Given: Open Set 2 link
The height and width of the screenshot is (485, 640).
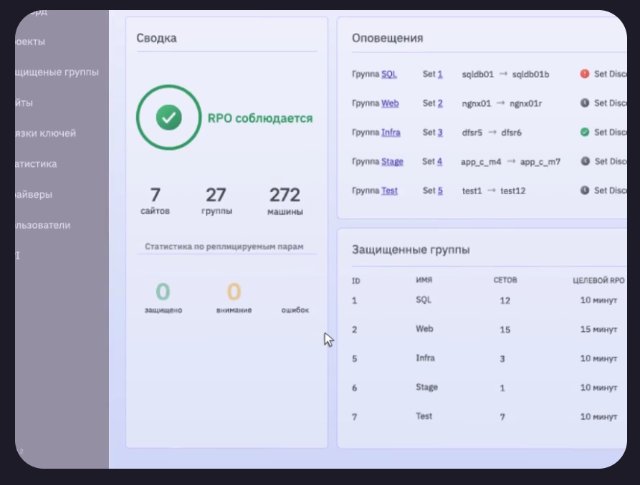Looking at the screenshot, I should click(x=440, y=103).
